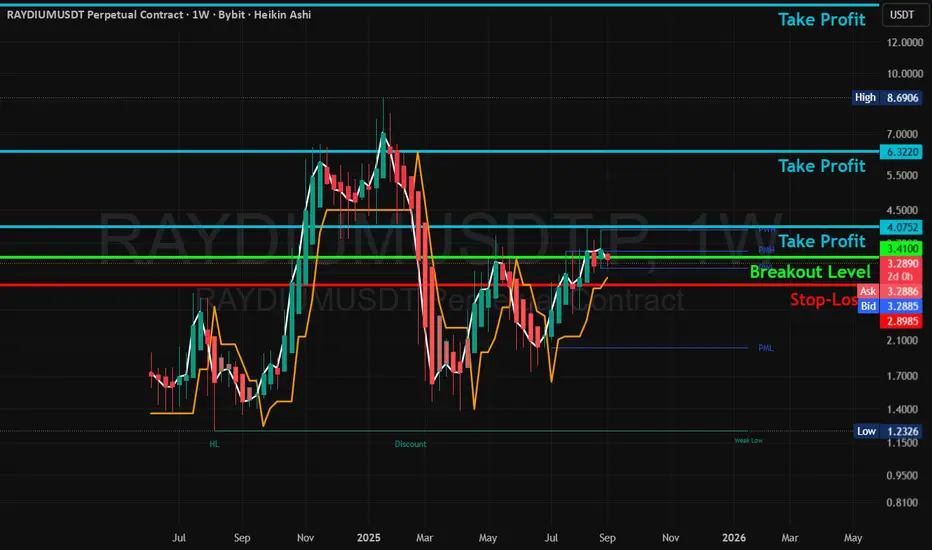
Task: Click the PML label on the blue line
Action: tap(766, 348)
